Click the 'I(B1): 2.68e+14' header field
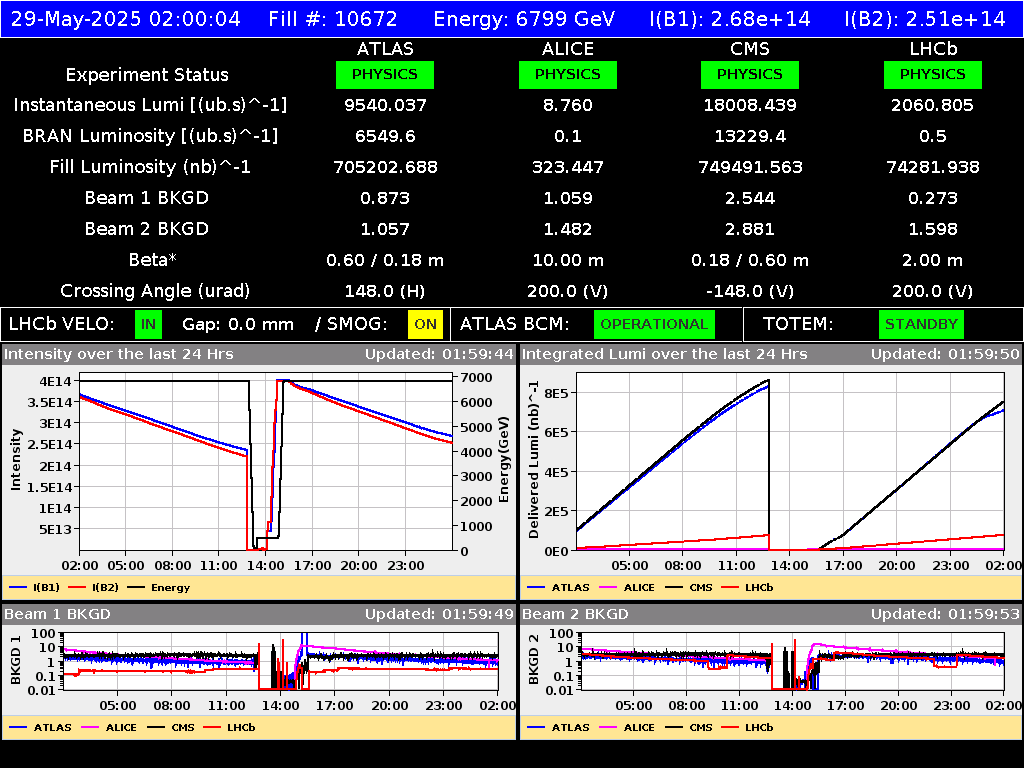This screenshot has width=1024, height=768. point(730,19)
